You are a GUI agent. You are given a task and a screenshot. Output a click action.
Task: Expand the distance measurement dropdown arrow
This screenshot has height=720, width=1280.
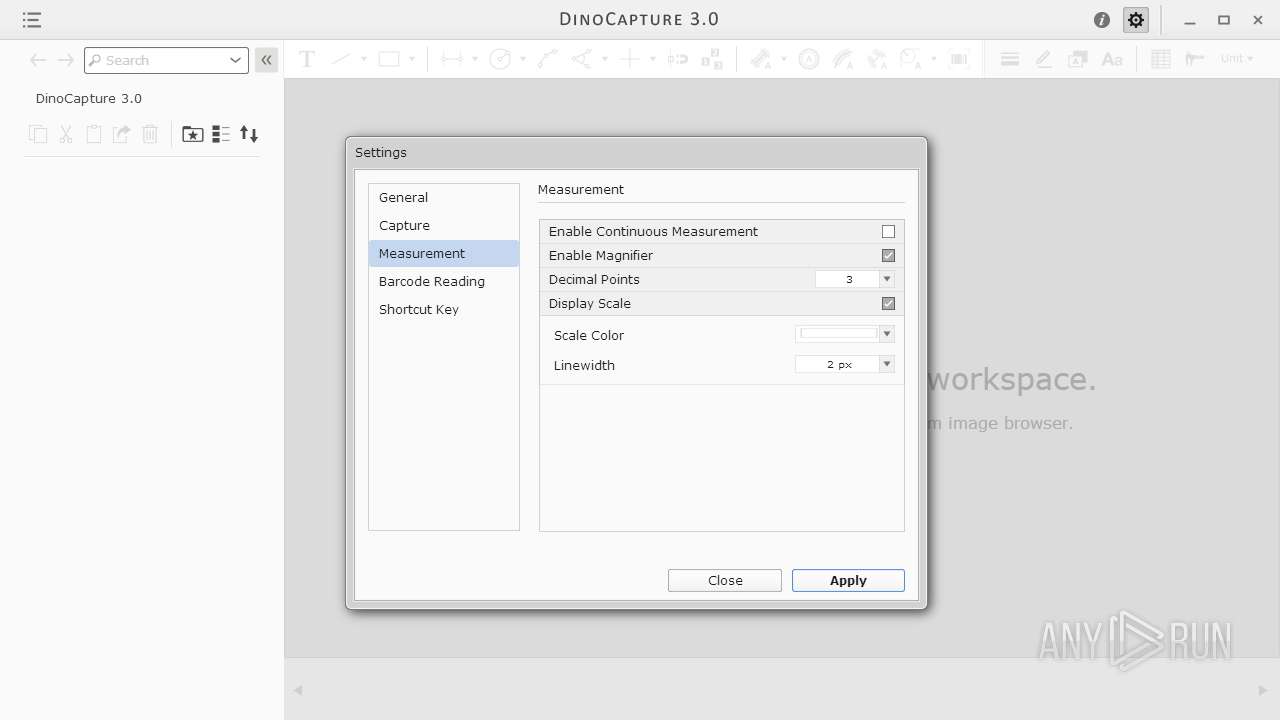475,59
